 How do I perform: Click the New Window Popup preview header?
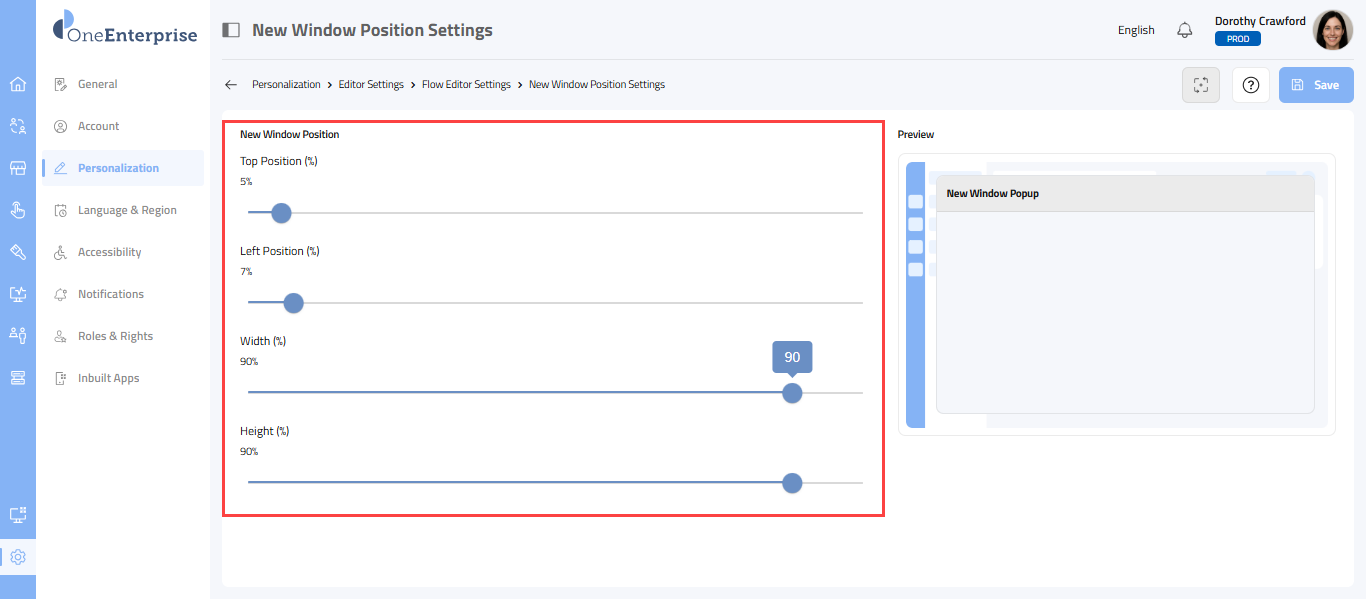tap(1124, 193)
